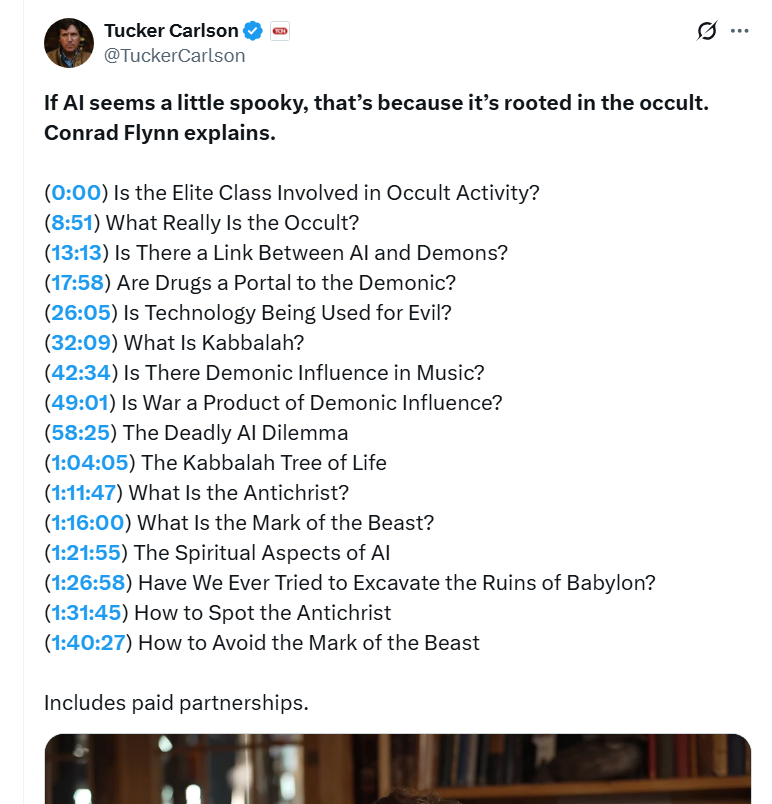Skip to the 1:40:27 timestamp
The height and width of the screenshot is (804, 772).
[x=92, y=642]
